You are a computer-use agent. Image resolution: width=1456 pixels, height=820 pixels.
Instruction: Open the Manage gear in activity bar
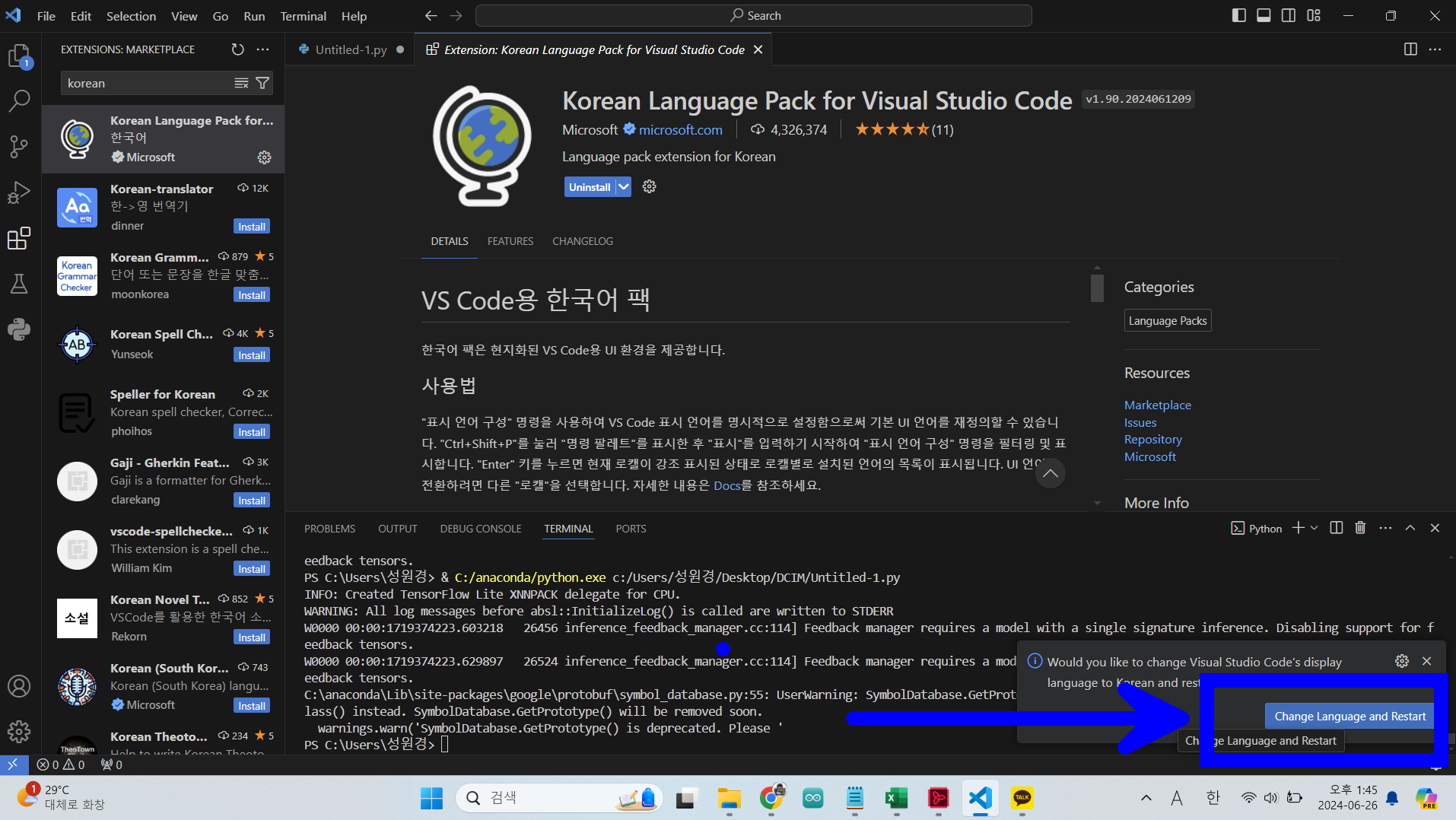click(20, 732)
